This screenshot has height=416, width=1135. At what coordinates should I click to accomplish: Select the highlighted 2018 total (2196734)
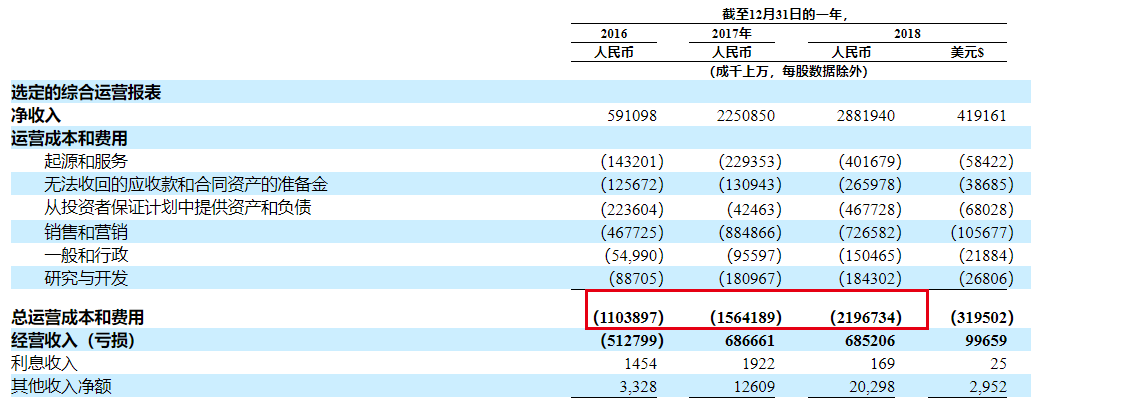pyautogui.click(x=866, y=318)
